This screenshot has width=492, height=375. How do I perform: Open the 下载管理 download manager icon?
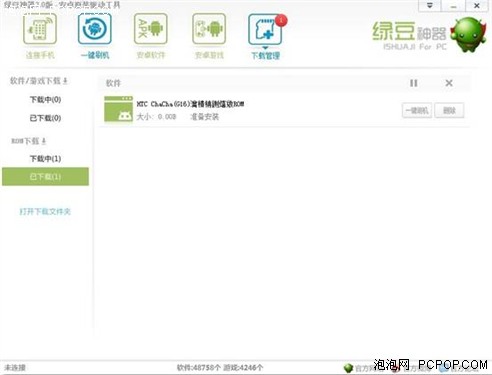(x=265, y=29)
